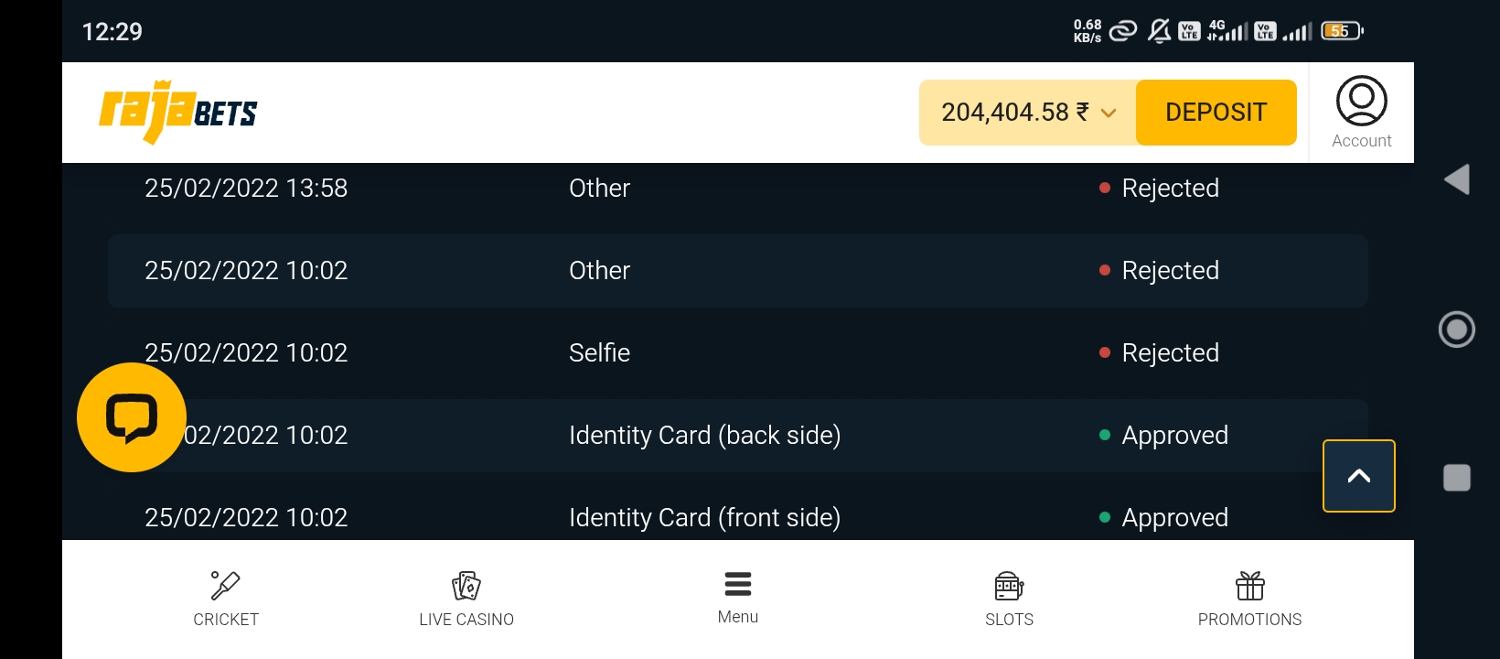The width and height of the screenshot is (1500, 659).
Task: Open the Cricket section icon
Action: click(225, 585)
